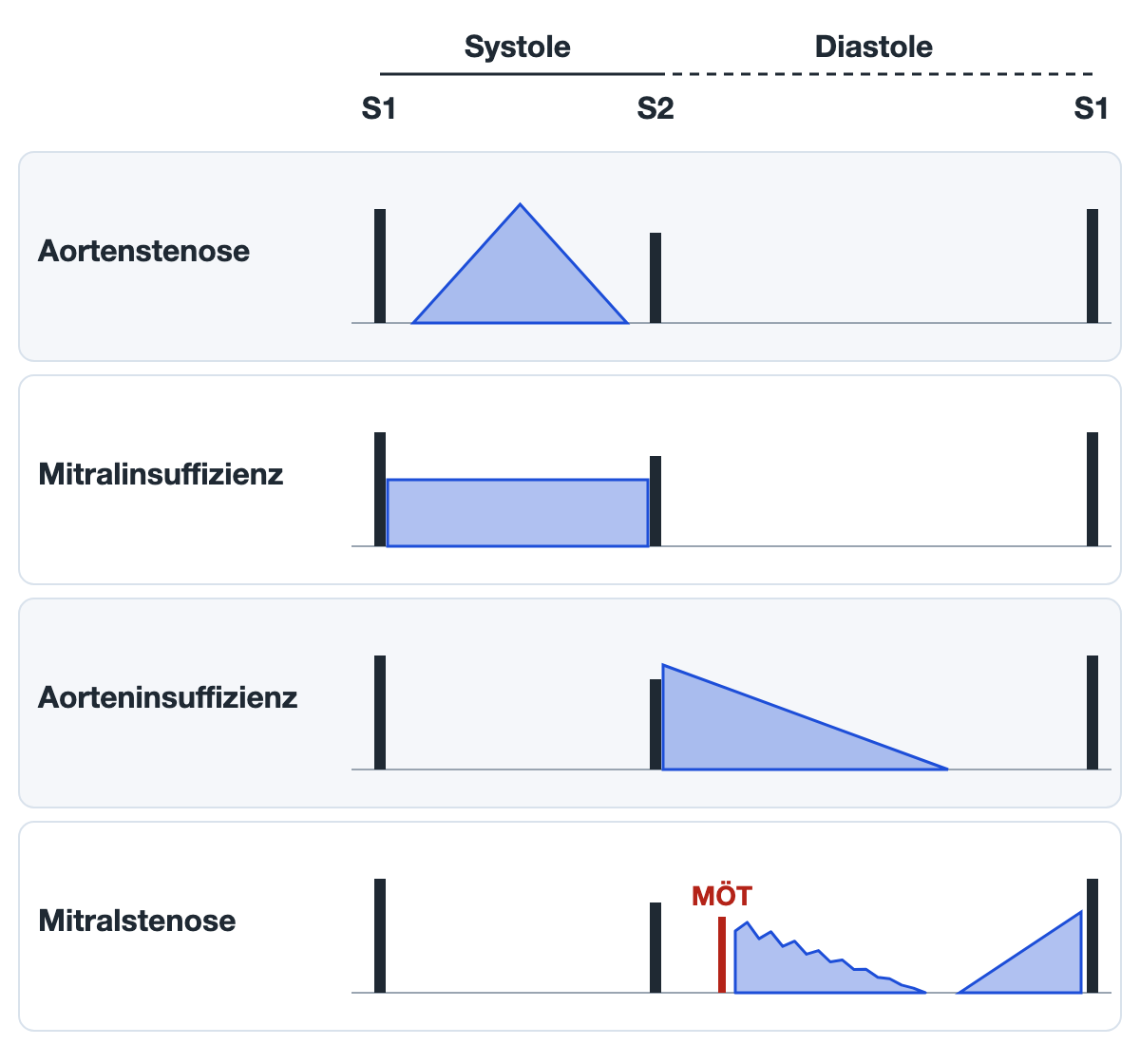This screenshot has width=1140, height=1064.
Task: Select the Diastole heading
Action: pyautogui.click(x=874, y=47)
